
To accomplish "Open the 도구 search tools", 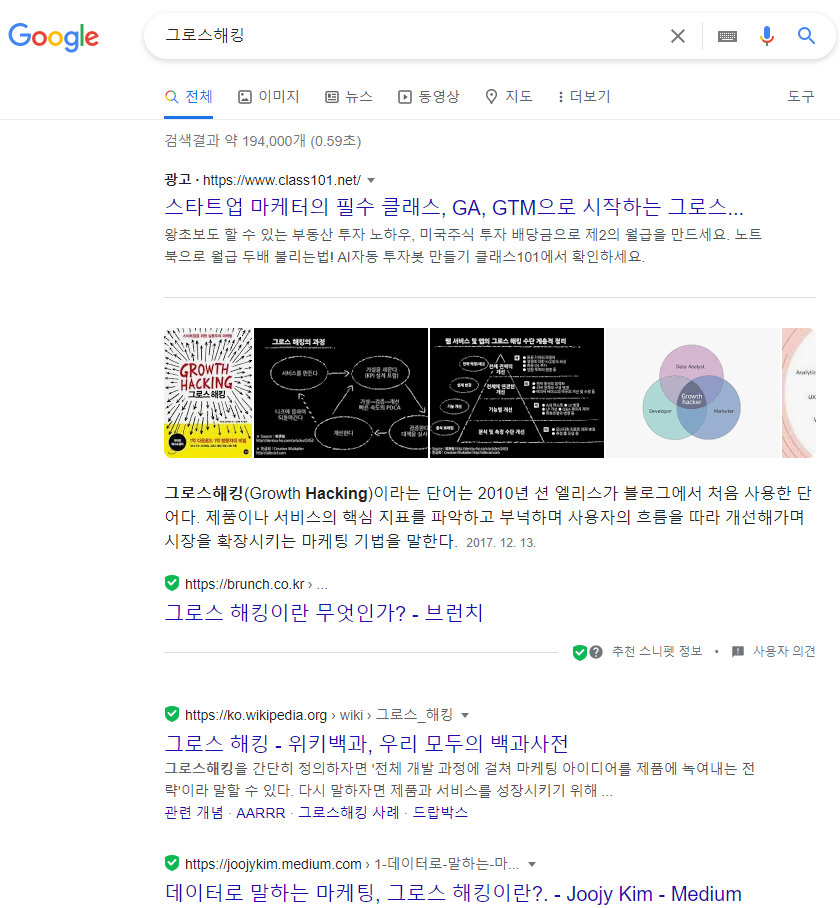I will [801, 97].
